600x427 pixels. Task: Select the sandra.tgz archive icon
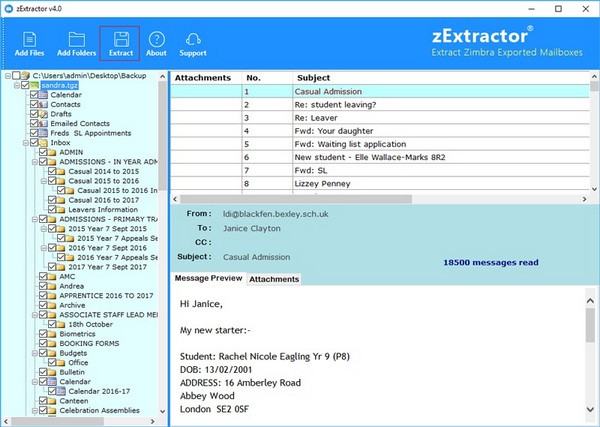[35, 85]
